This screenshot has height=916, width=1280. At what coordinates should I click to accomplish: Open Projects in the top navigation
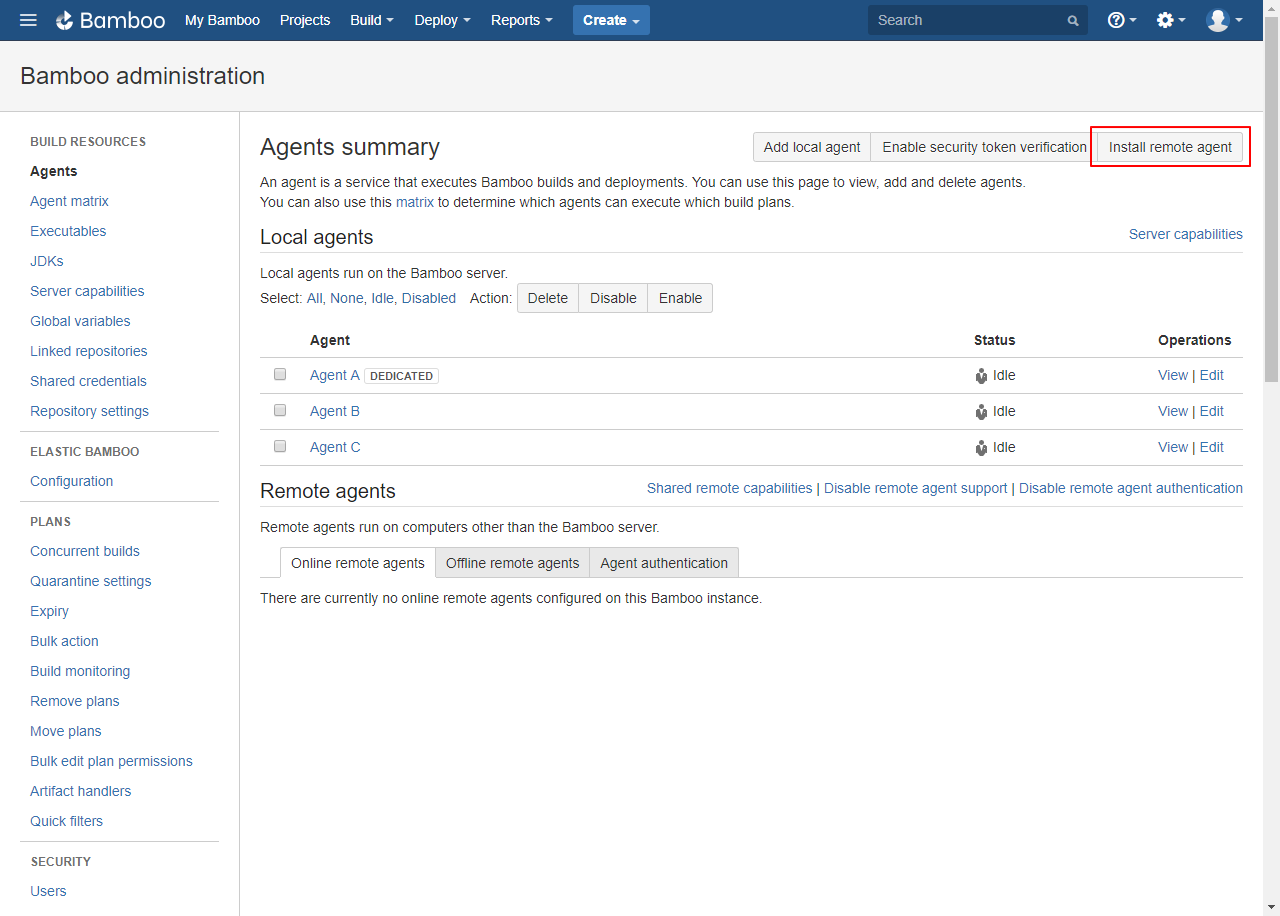(x=305, y=20)
